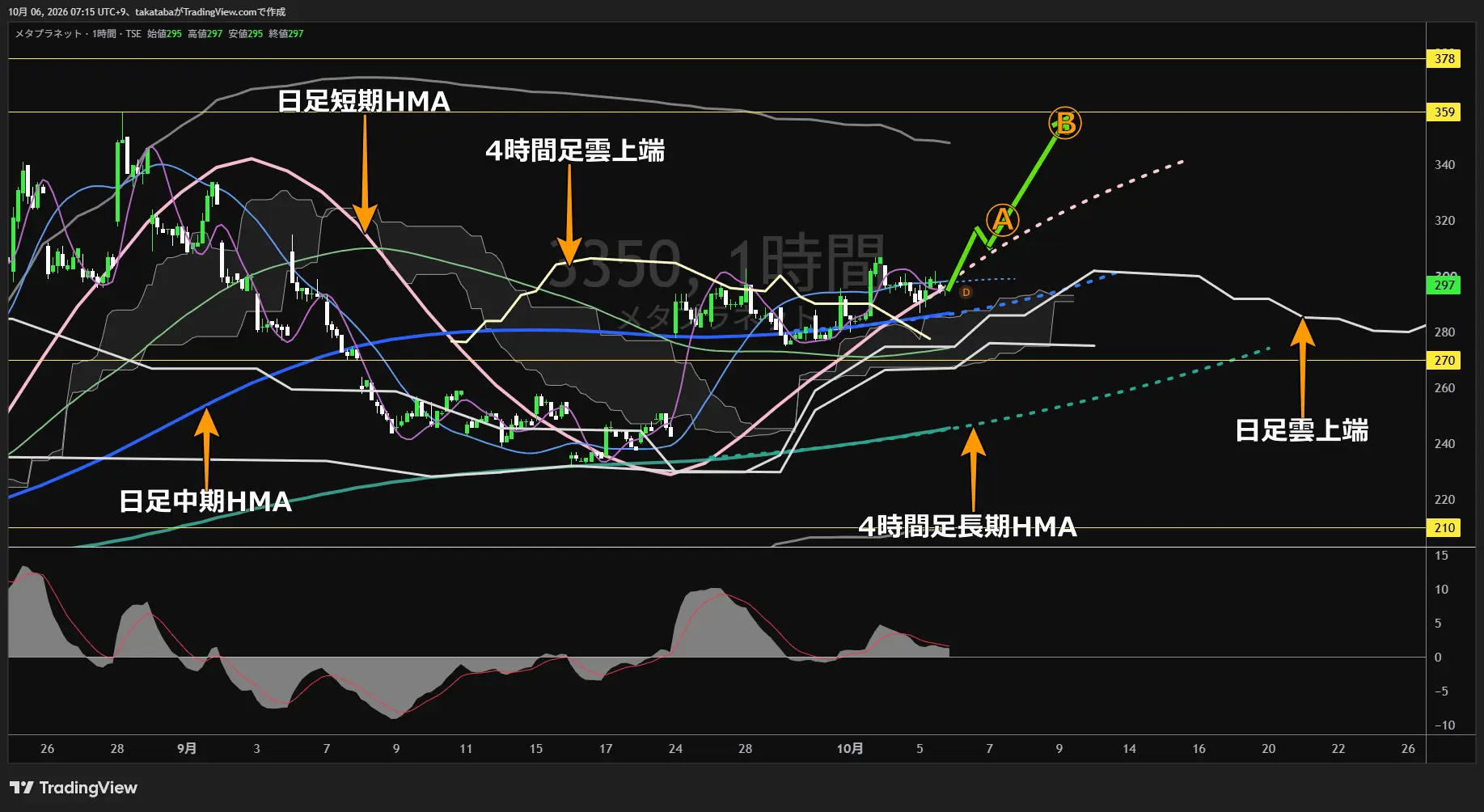Click the 高値297 high value
The width and height of the screenshot is (1484, 812).
coord(205,34)
